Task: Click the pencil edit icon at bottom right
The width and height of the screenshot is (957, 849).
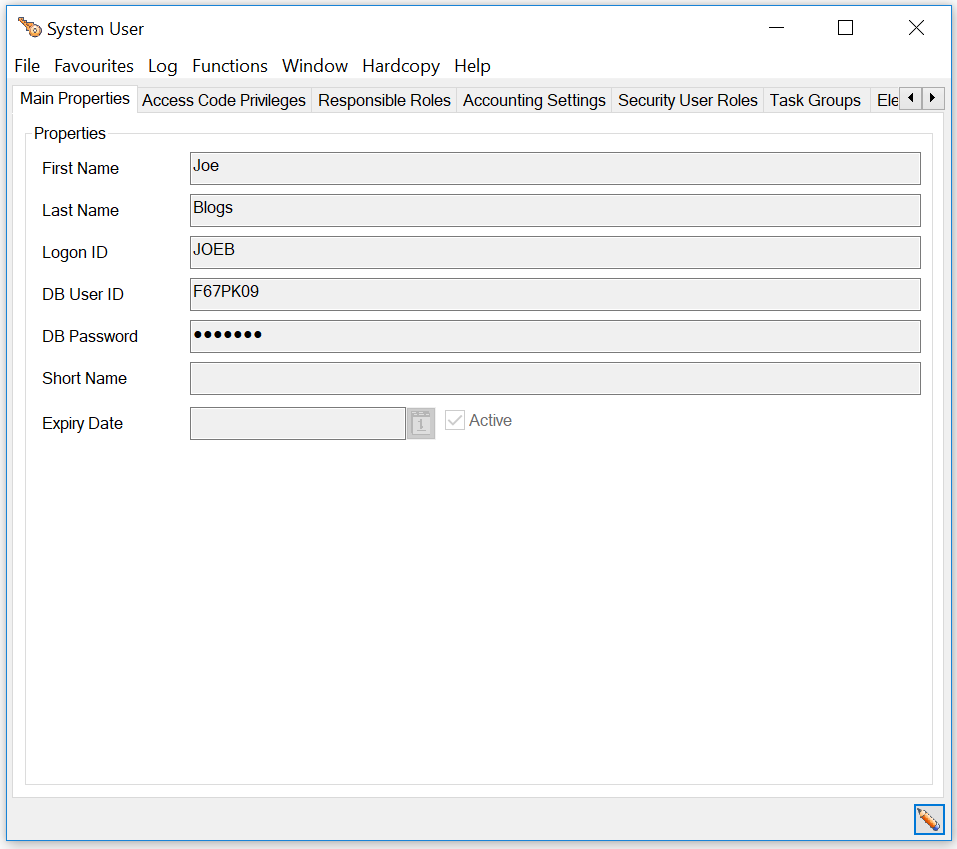Action: [929, 819]
